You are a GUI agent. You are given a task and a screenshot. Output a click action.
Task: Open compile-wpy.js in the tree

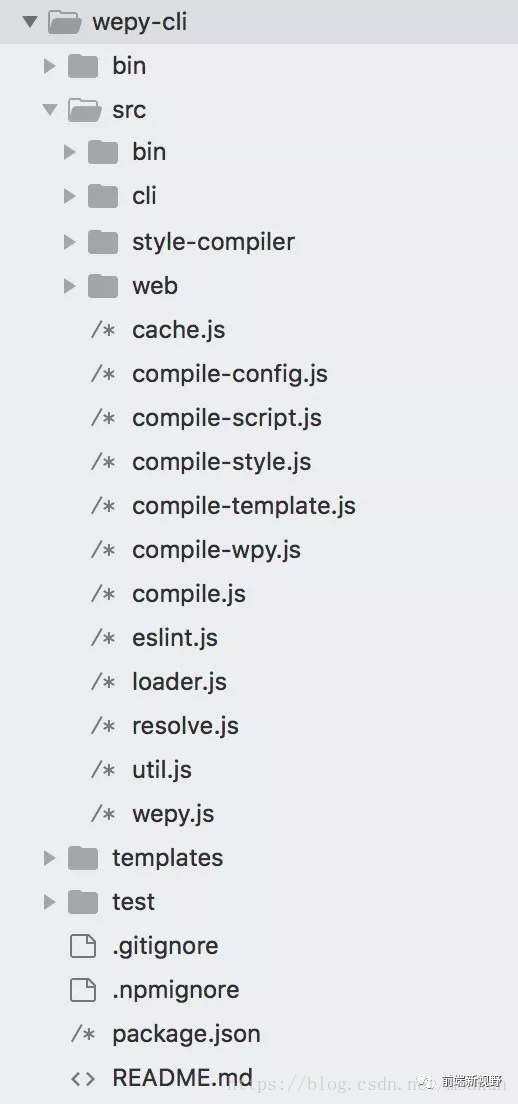pyautogui.click(x=216, y=550)
